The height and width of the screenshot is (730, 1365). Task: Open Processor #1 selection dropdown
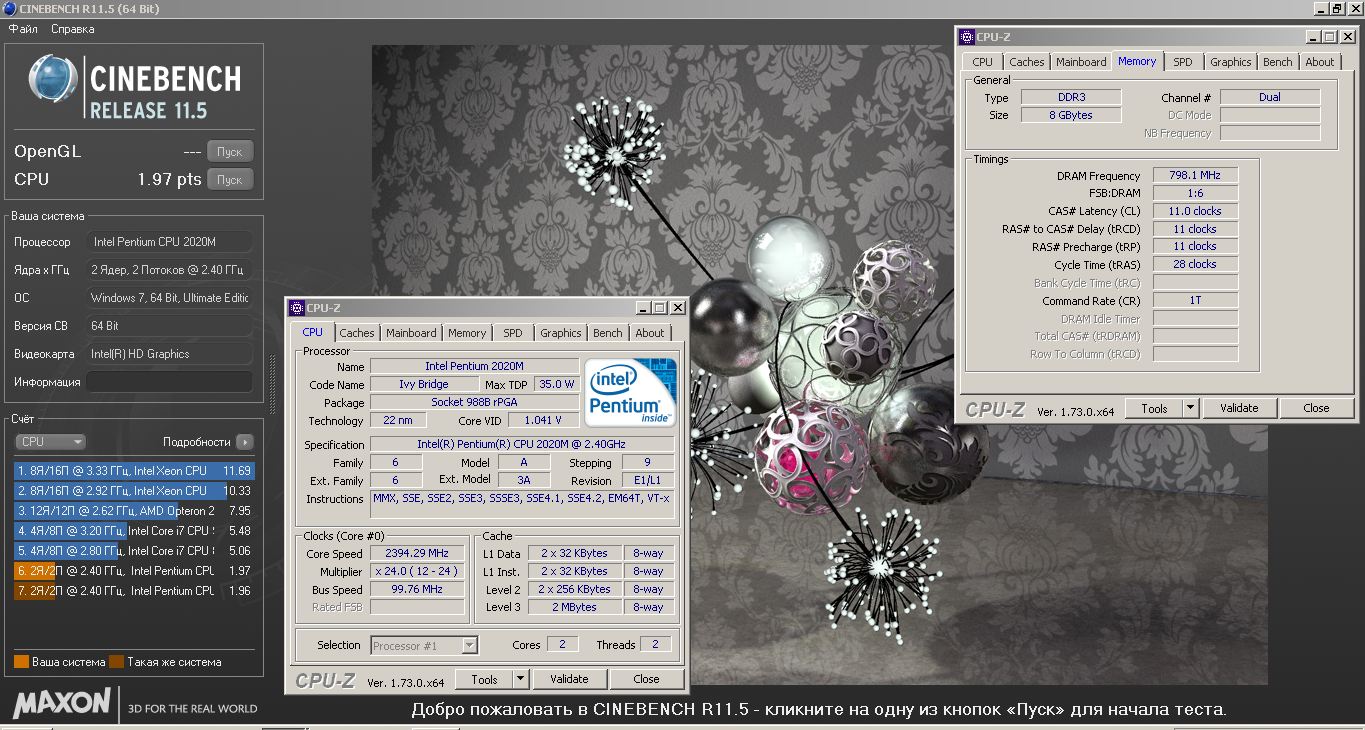[x=424, y=645]
